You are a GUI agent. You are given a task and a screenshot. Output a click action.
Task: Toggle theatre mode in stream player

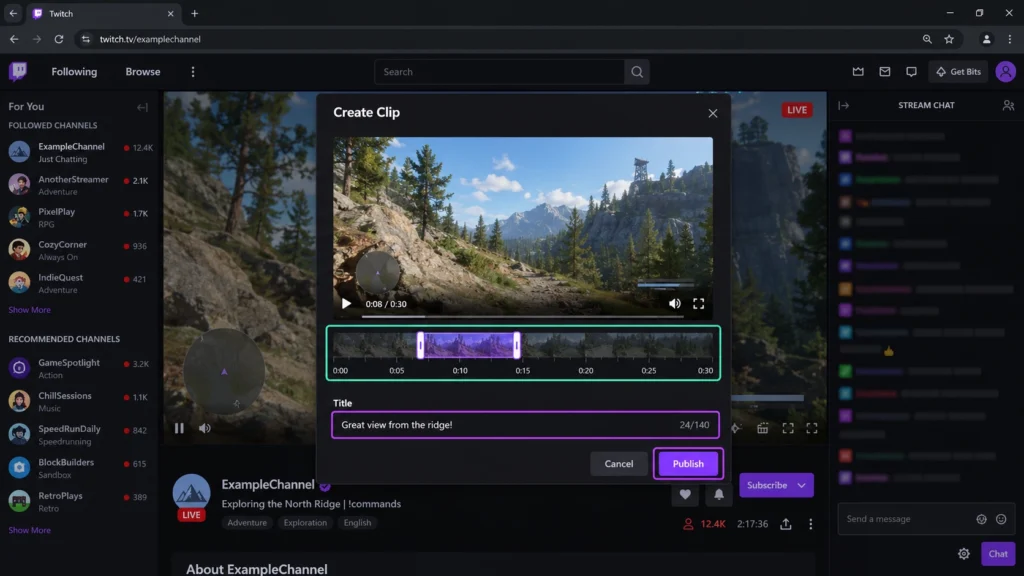788,428
